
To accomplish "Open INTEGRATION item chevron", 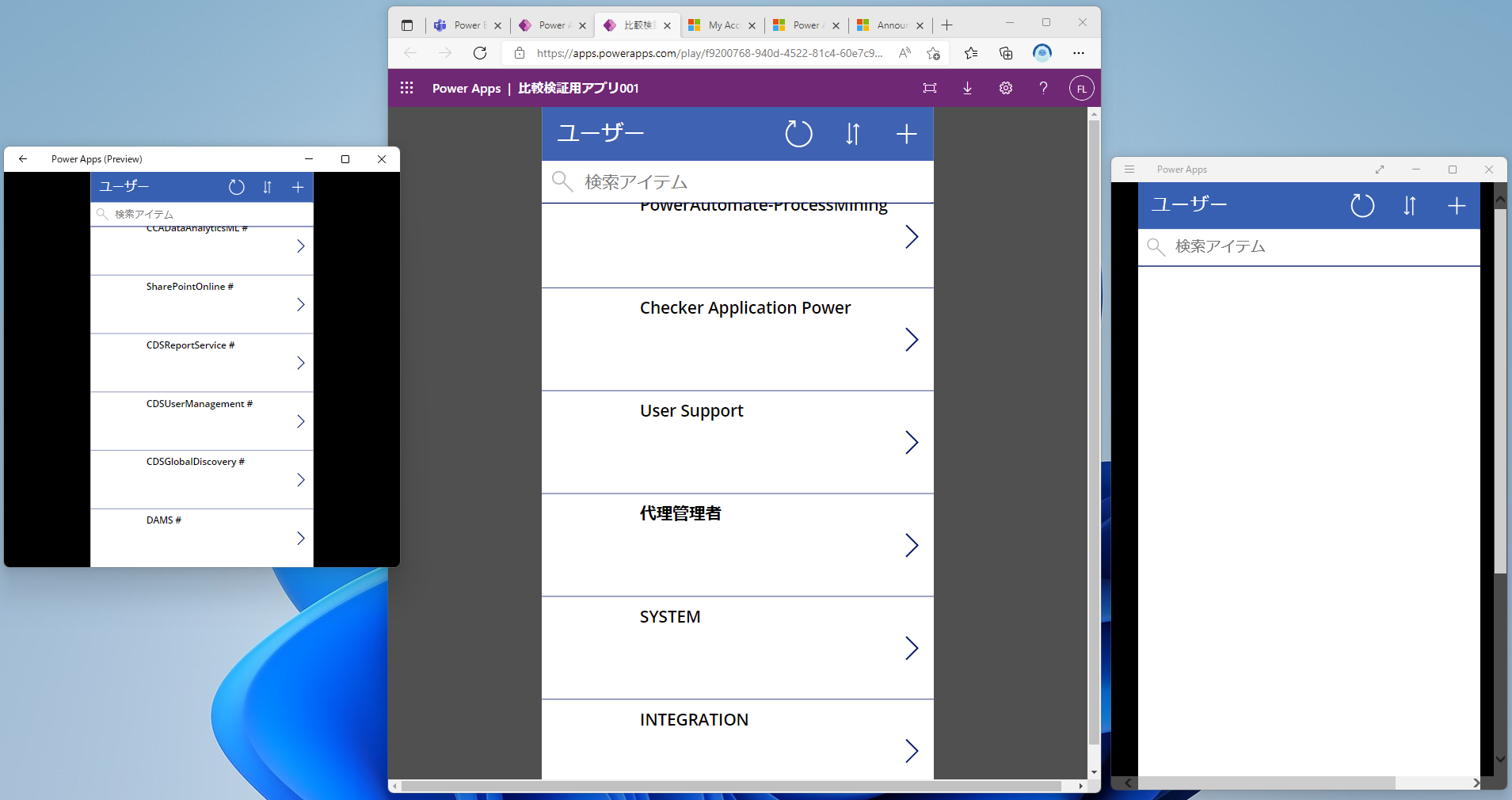I will (912, 750).
